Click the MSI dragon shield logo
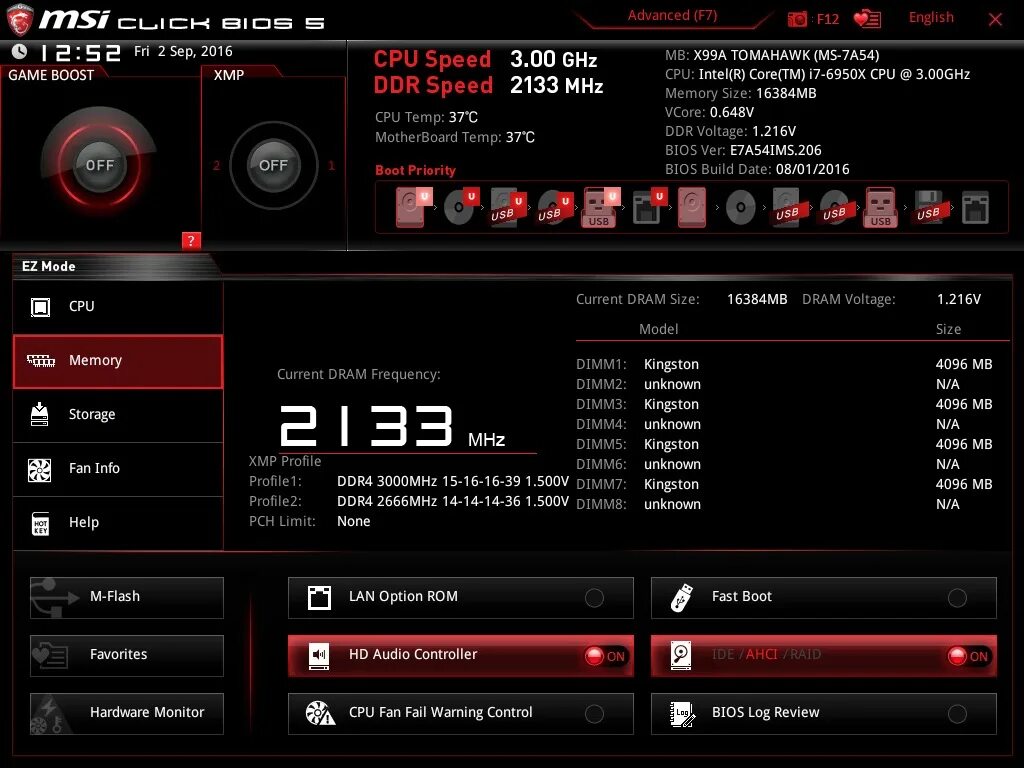 (20, 20)
